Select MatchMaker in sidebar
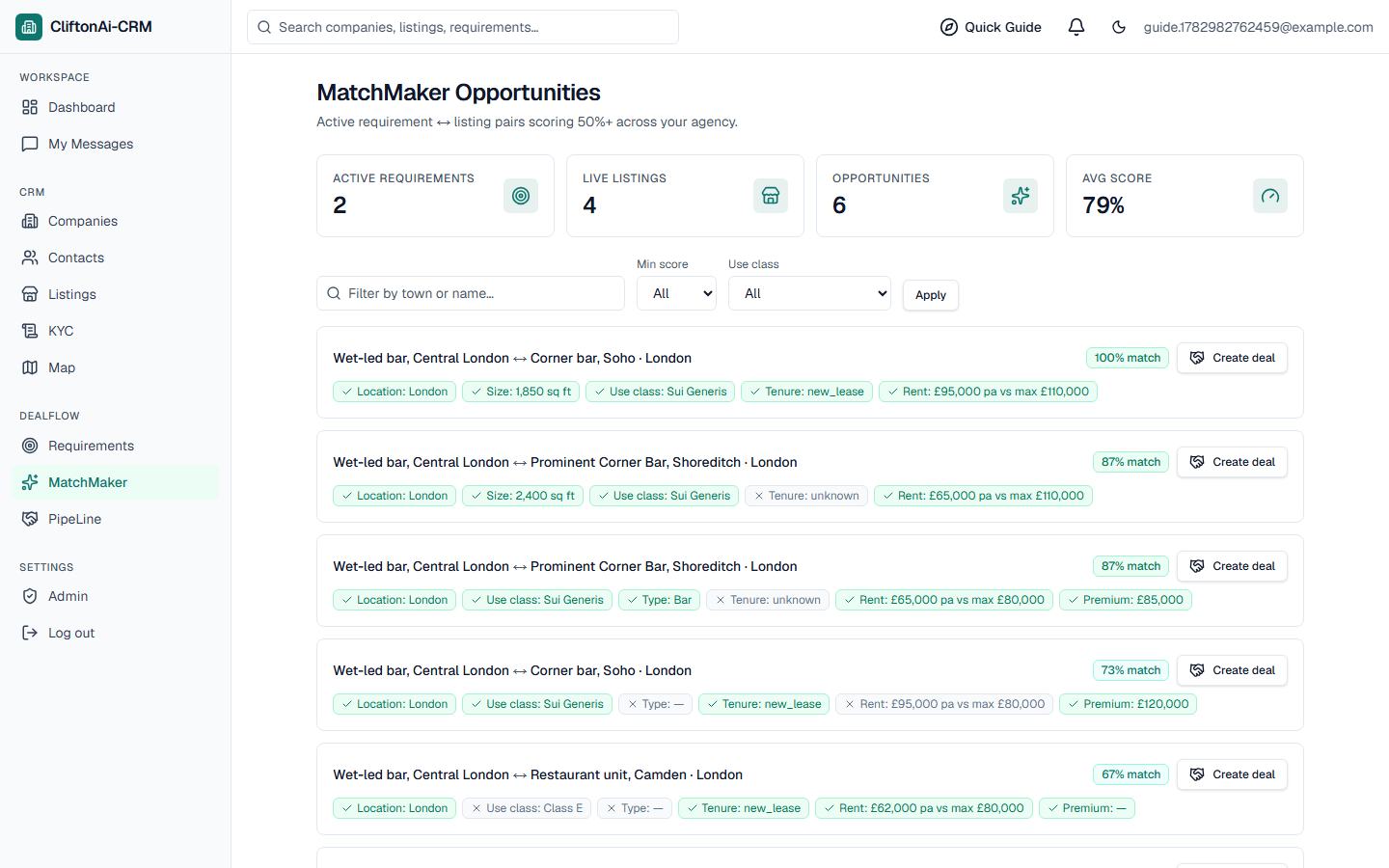 [116, 482]
